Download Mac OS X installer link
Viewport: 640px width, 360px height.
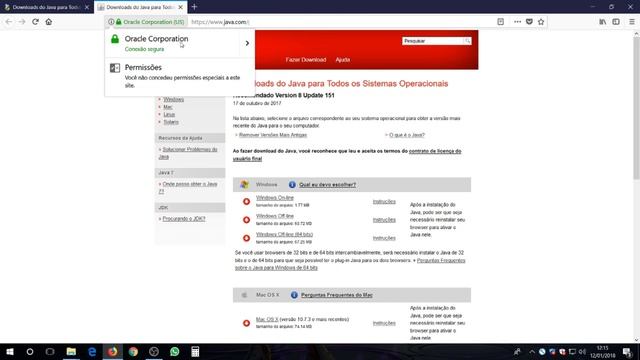click(x=267, y=319)
